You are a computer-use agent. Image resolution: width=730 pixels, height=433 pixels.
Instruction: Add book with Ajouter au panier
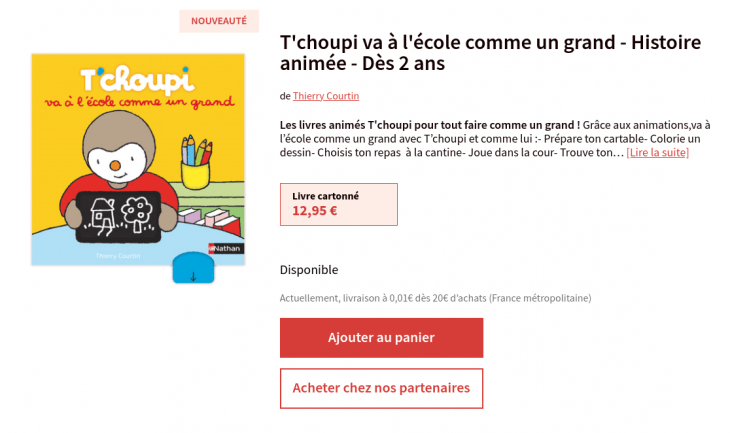(x=381, y=338)
